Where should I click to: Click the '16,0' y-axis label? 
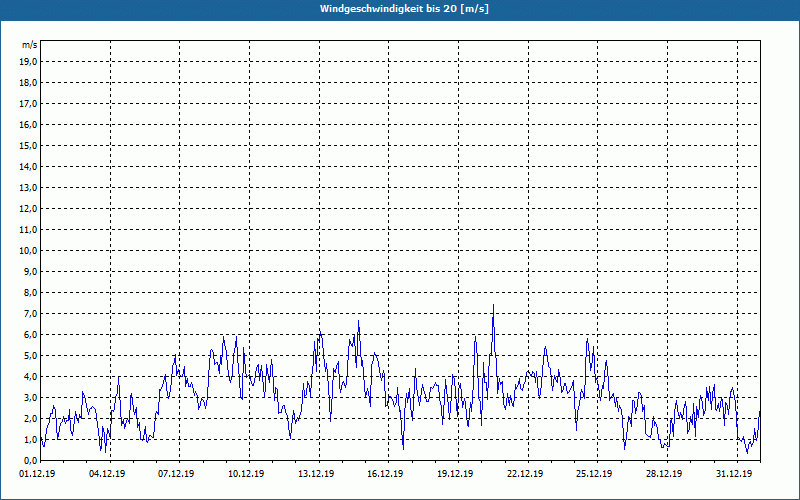(28, 124)
